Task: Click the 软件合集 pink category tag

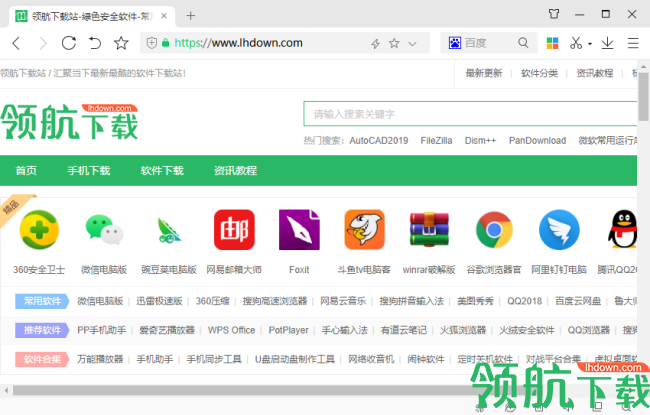Action: click(43, 359)
